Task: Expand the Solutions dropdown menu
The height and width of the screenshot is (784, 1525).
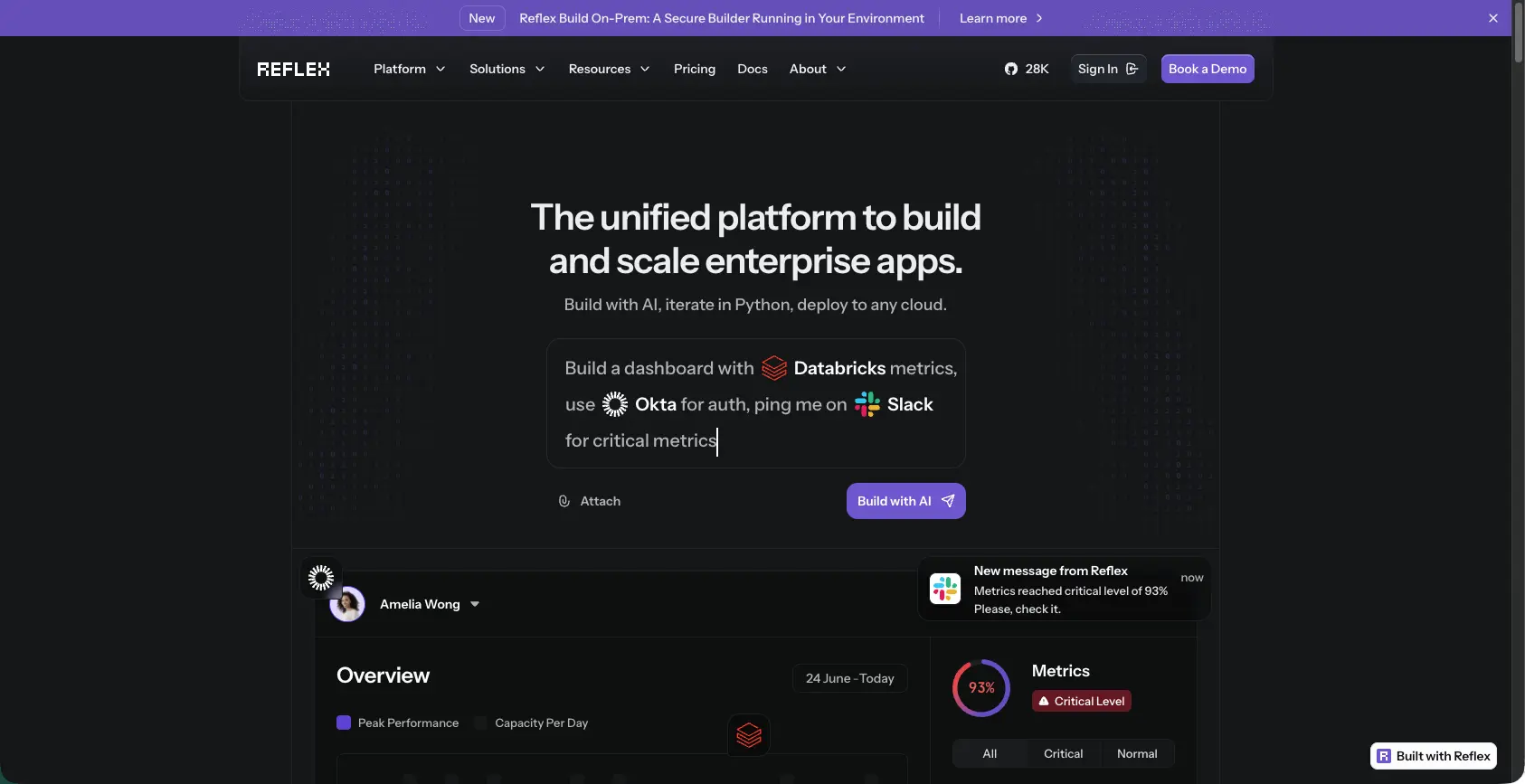Action: tap(507, 69)
